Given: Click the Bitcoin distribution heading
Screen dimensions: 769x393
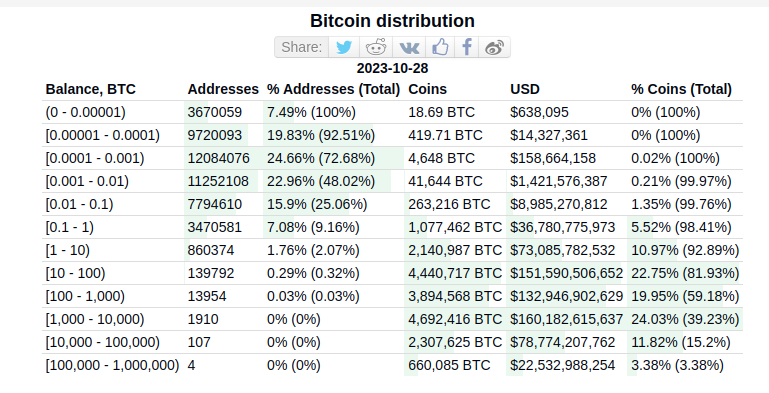Looking at the screenshot, I should 392,21.
